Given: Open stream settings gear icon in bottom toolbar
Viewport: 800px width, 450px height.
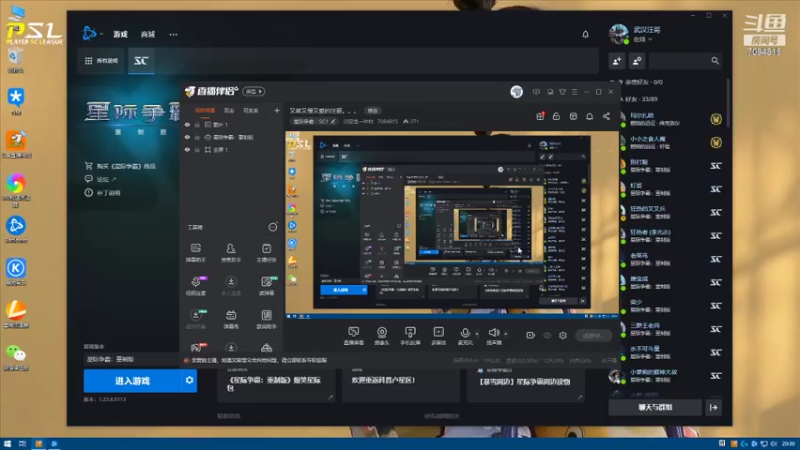Looking at the screenshot, I should point(563,335).
